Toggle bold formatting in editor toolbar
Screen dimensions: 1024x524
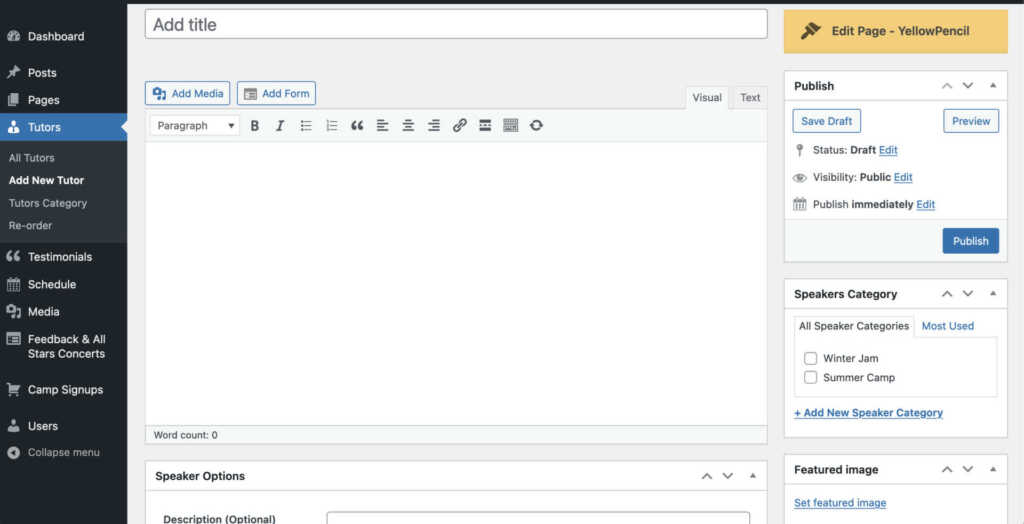pyautogui.click(x=255, y=125)
